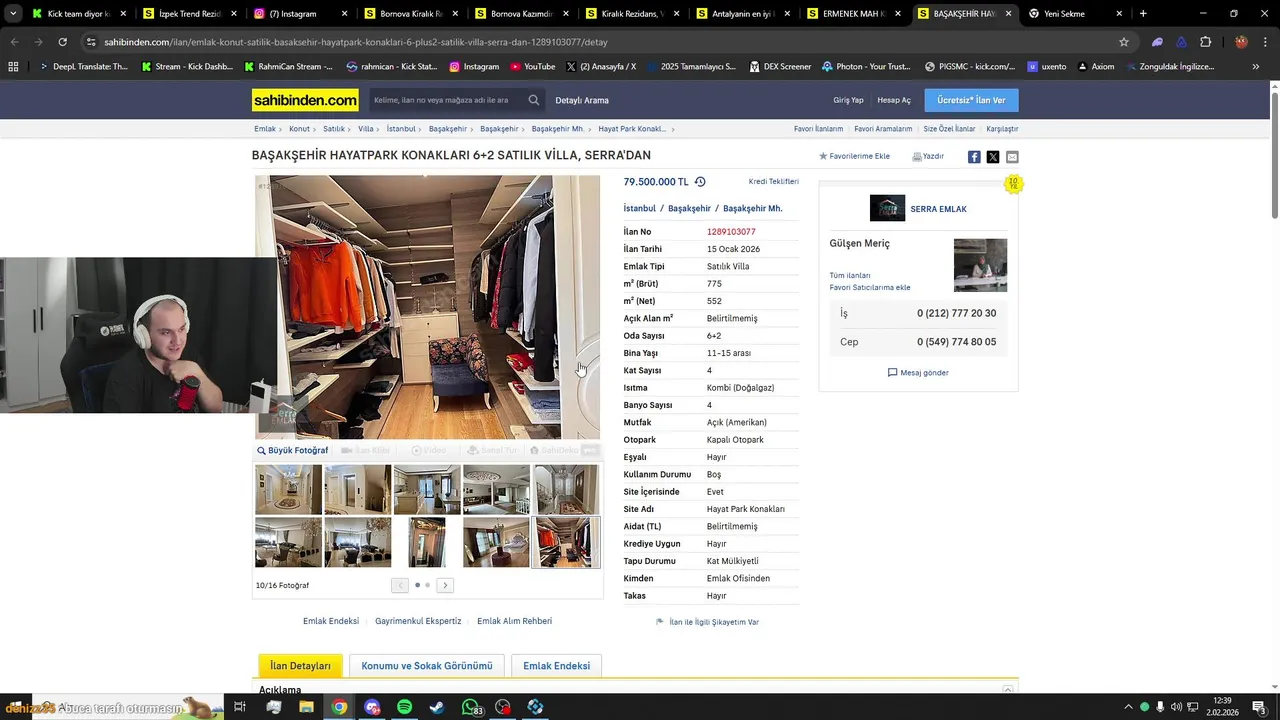The image size is (1280, 720).
Task: Open price history icon beside 79.500.000 TL
Action: (700, 182)
